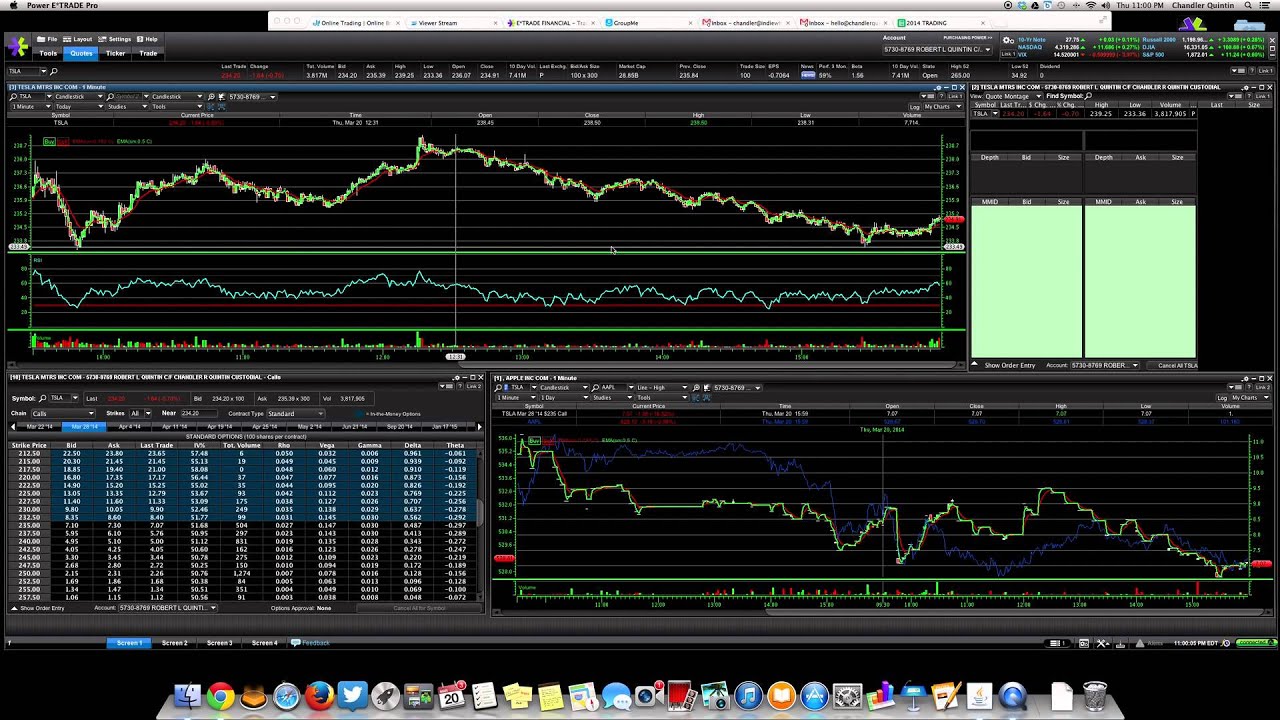Click symbol search icon in options chain window
The image size is (1280, 720).
tap(43, 398)
